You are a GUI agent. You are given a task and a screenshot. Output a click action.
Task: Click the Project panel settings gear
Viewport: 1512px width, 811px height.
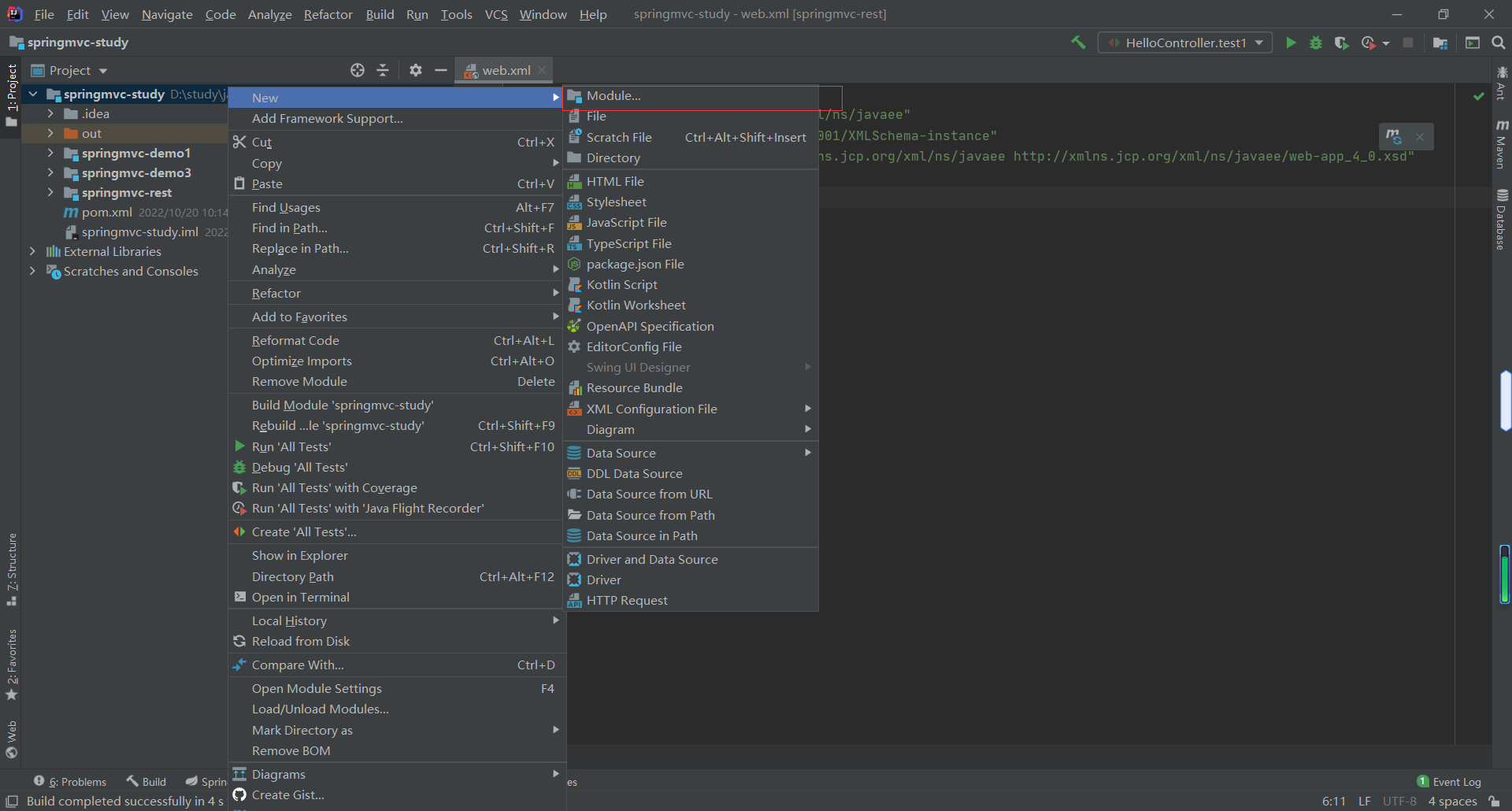pos(416,70)
